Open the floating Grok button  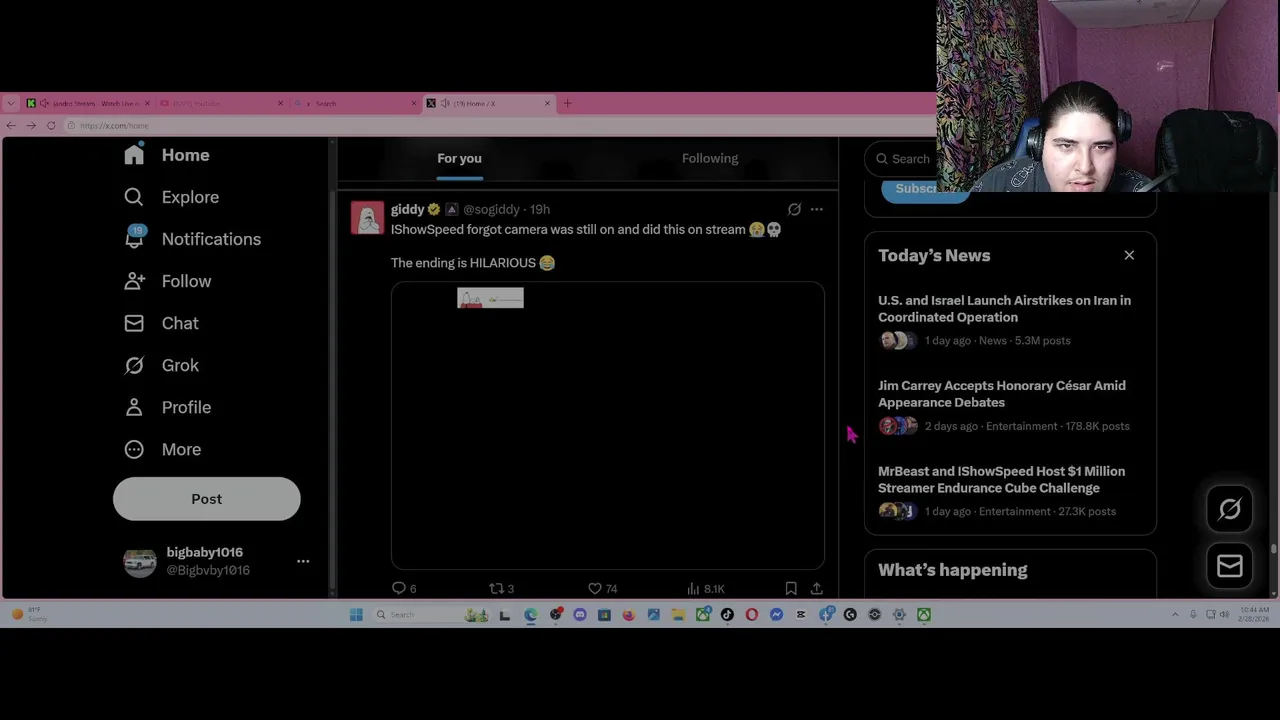click(1230, 509)
